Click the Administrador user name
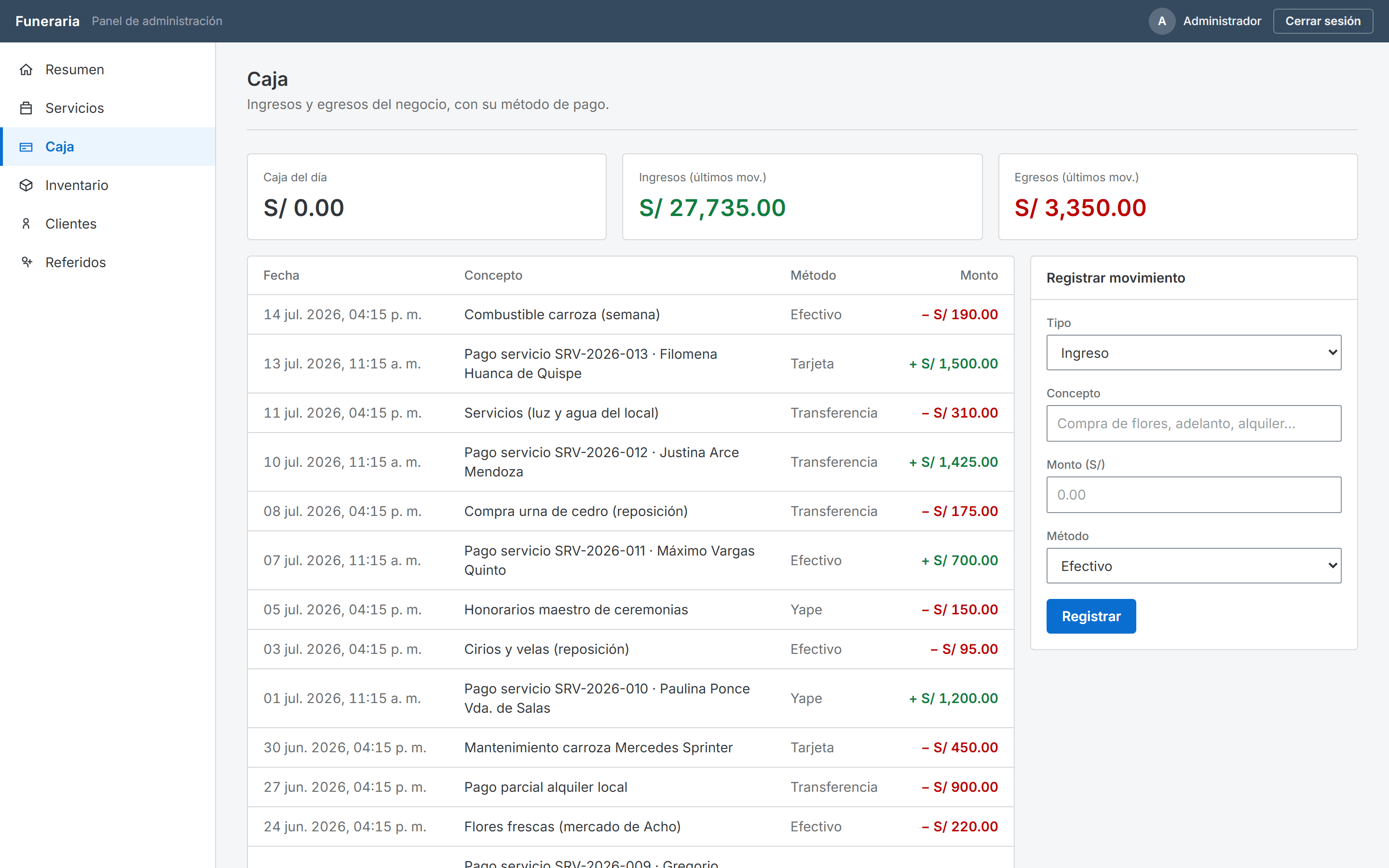This screenshot has height=868, width=1389. pos(1222,21)
